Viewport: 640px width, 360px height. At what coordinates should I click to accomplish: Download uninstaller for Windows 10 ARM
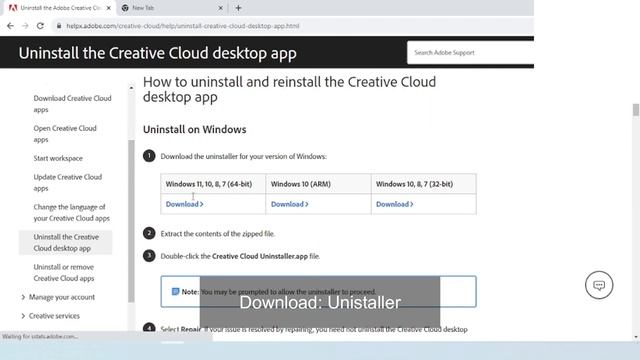(x=290, y=204)
